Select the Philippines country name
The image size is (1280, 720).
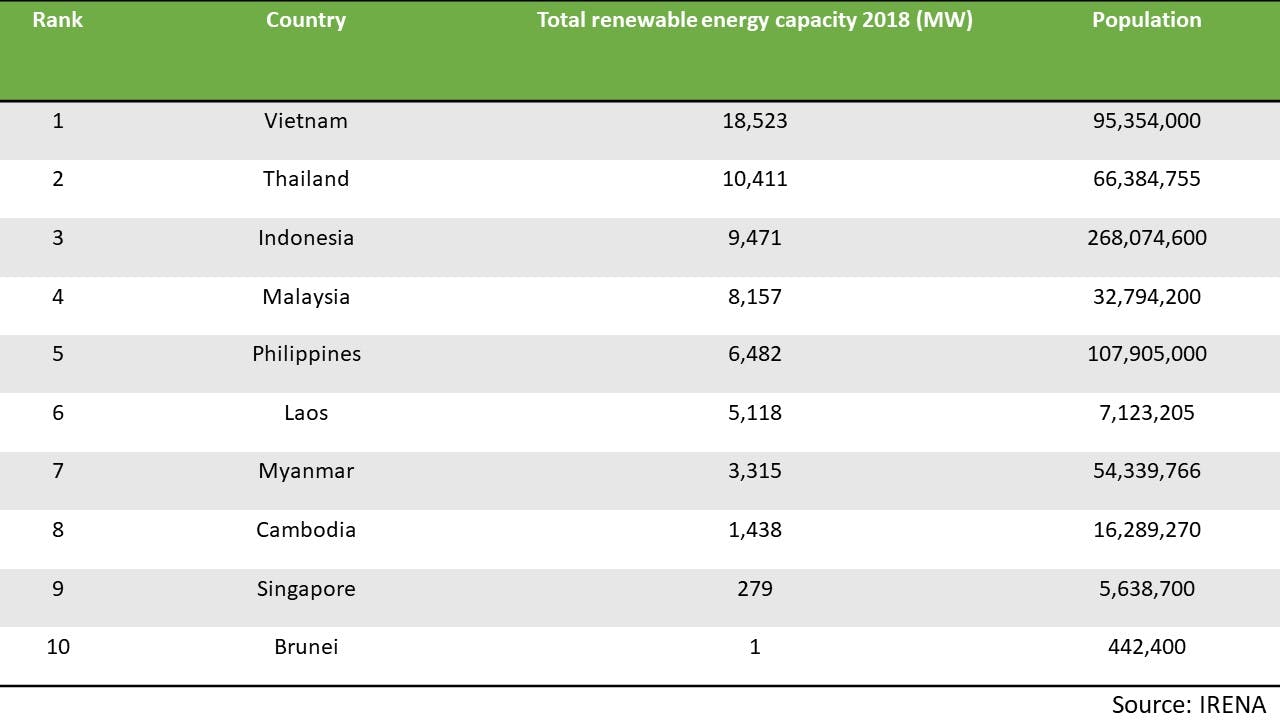pyautogui.click(x=306, y=354)
